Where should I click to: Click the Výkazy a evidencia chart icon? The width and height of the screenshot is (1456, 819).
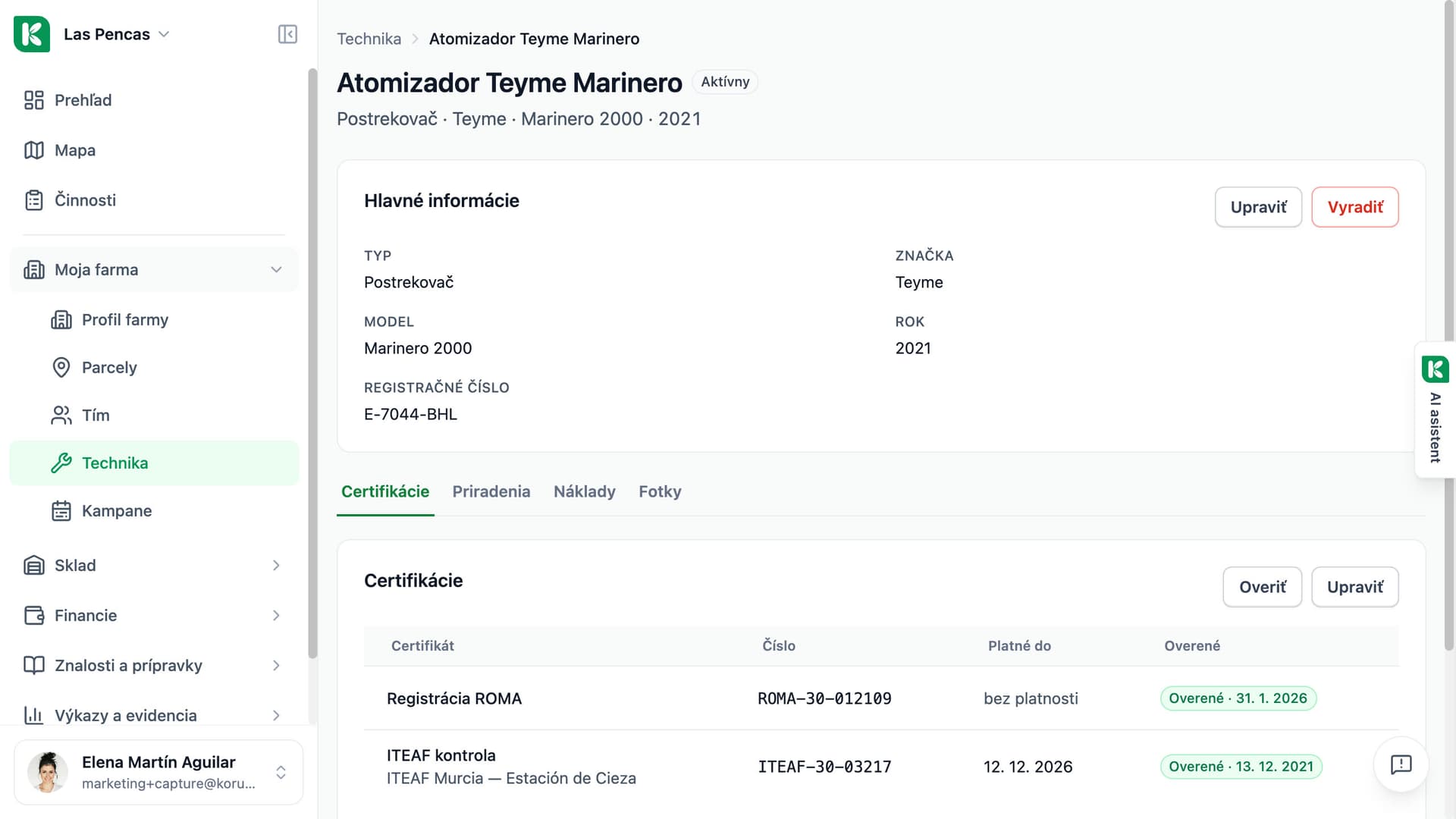click(34, 716)
